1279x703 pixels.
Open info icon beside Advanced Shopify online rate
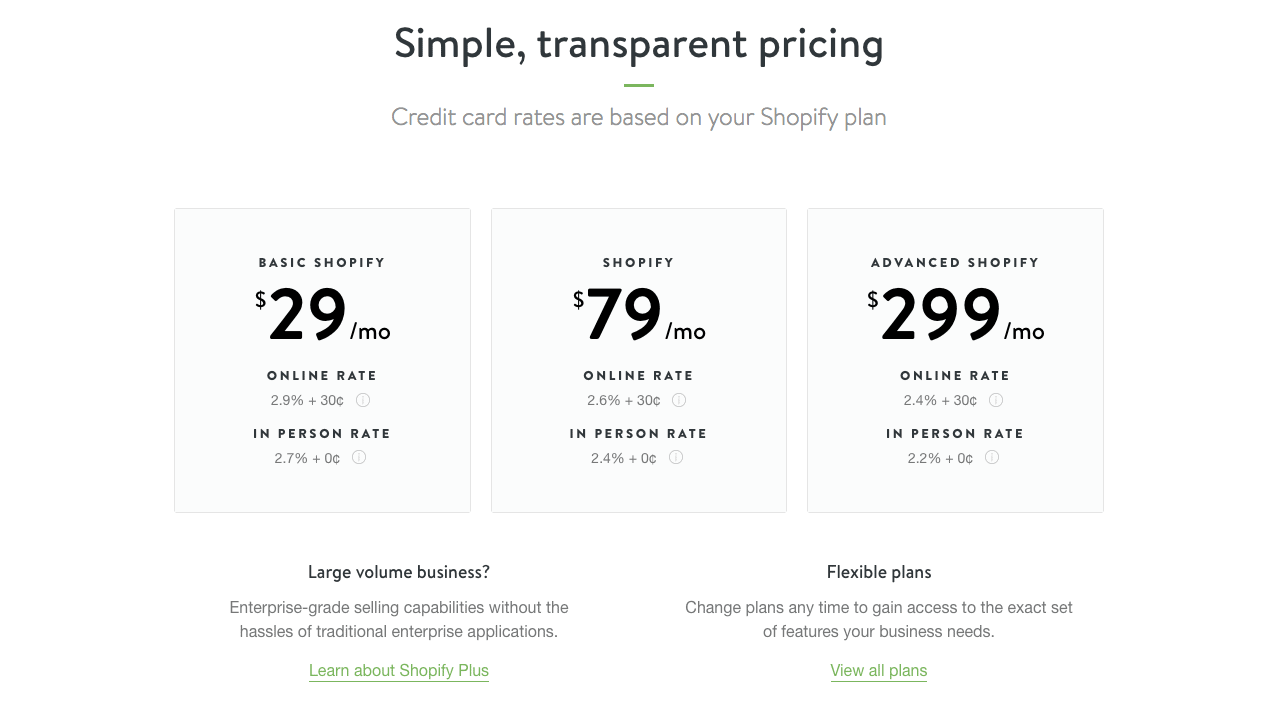(996, 400)
